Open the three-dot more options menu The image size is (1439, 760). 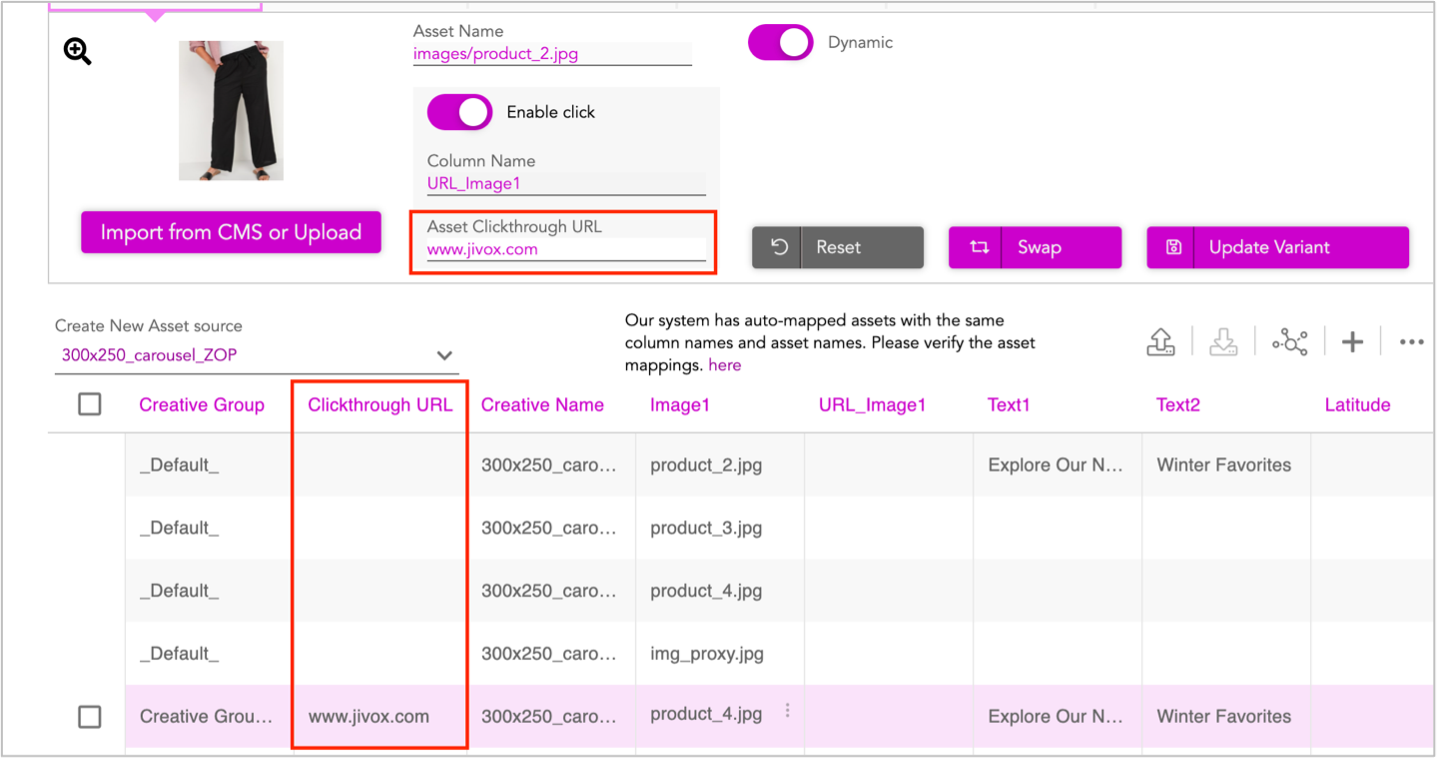click(1411, 342)
